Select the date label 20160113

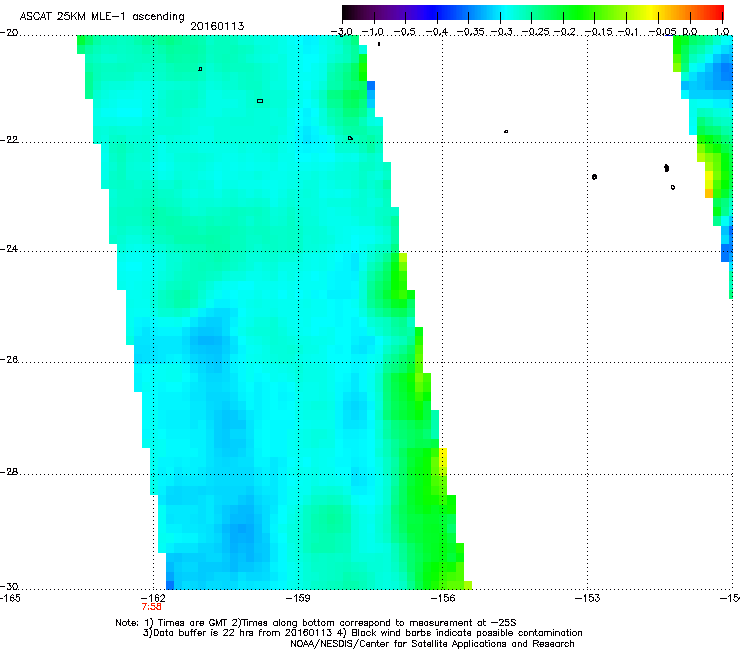(217, 26)
